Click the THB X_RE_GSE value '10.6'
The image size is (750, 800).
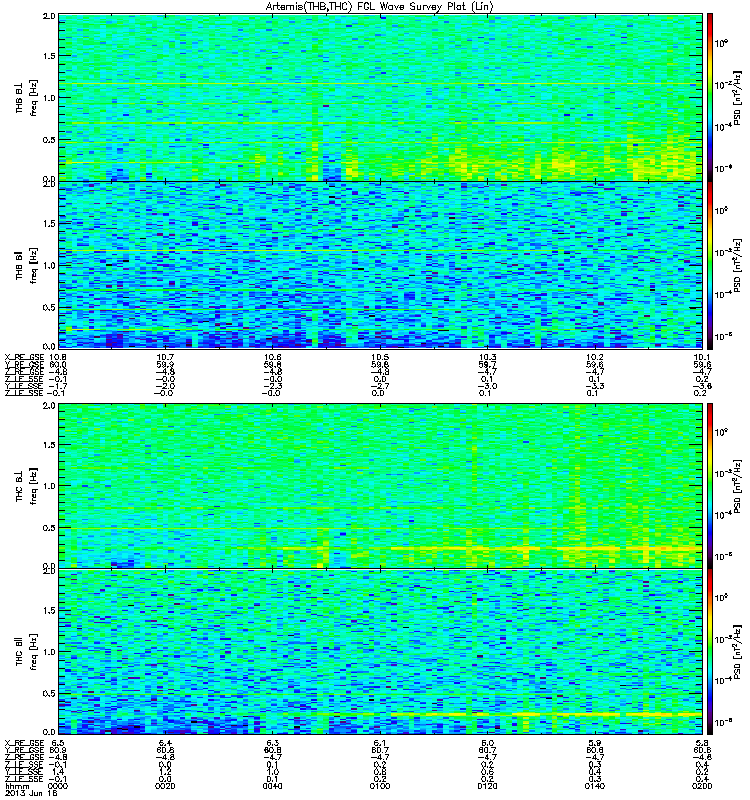[272, 357]
